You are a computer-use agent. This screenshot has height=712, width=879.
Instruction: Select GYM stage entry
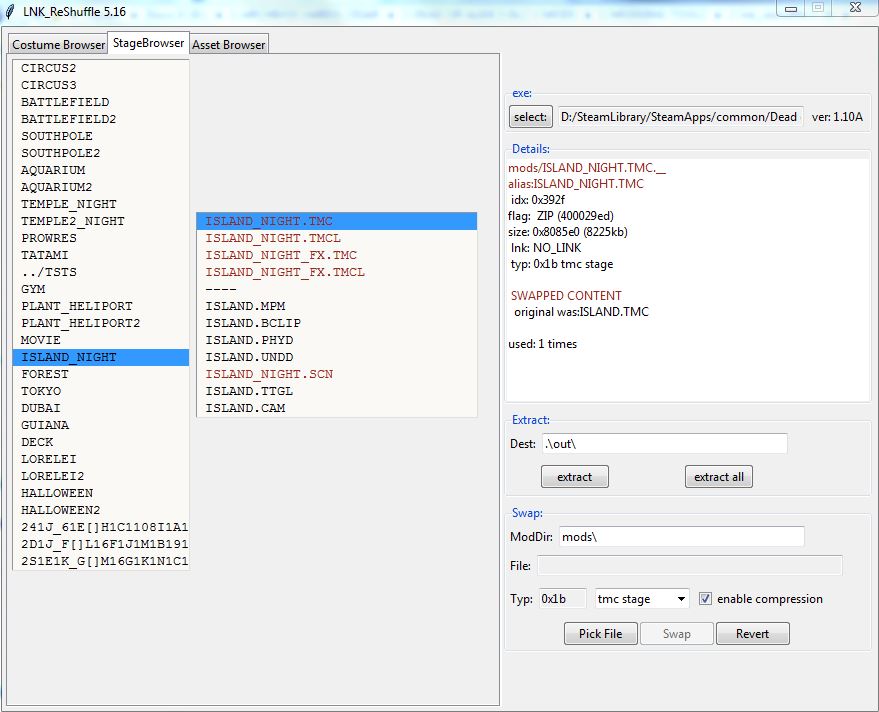pos(101,289)
